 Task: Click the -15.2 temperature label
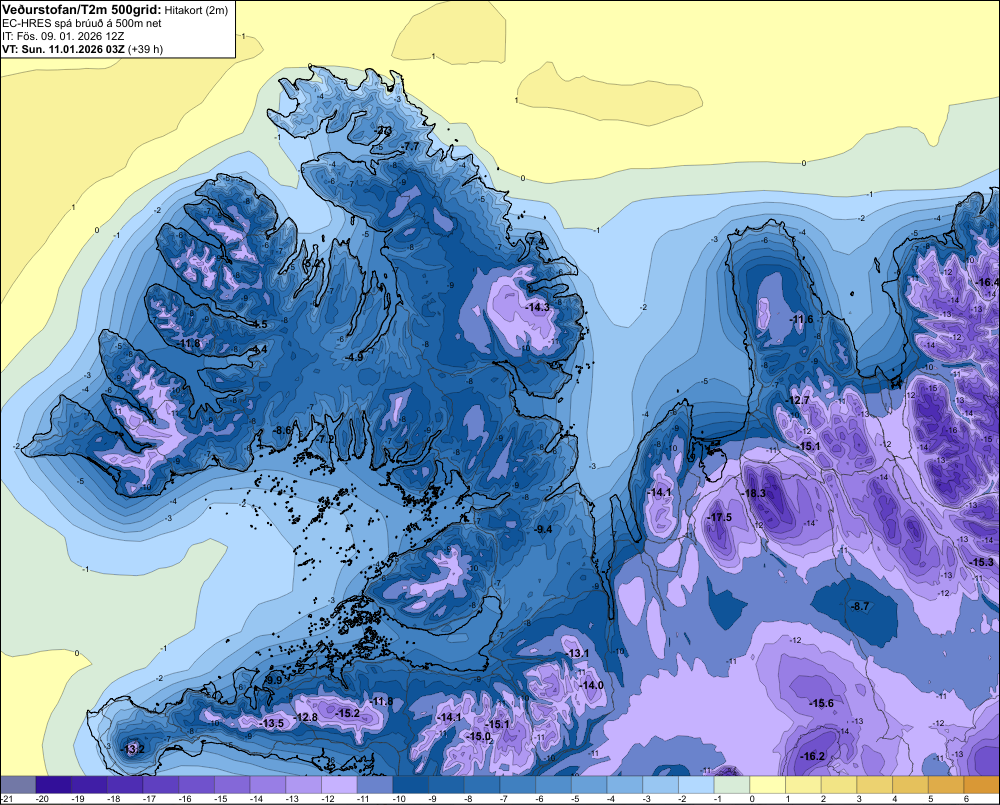tap(348, 713)
